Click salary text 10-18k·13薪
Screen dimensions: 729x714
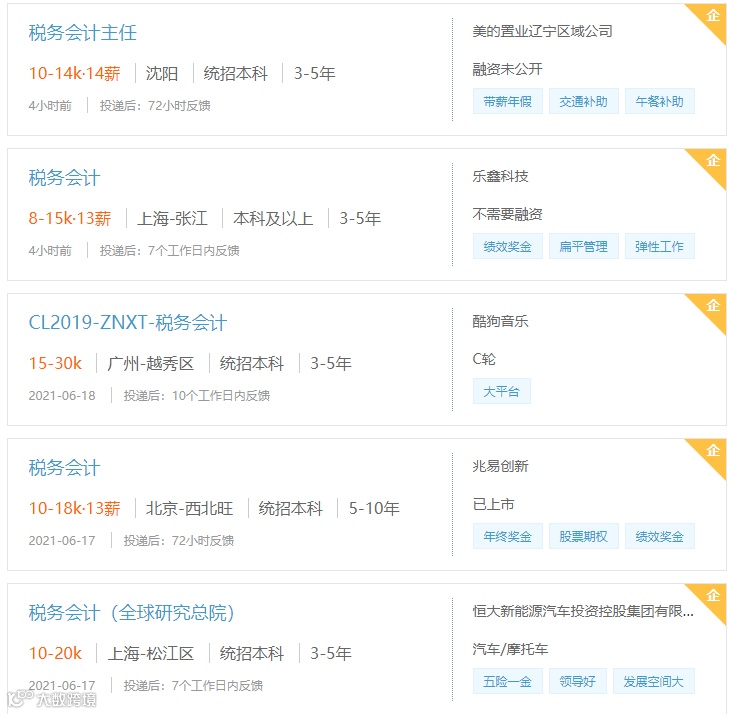coord(74,509)
